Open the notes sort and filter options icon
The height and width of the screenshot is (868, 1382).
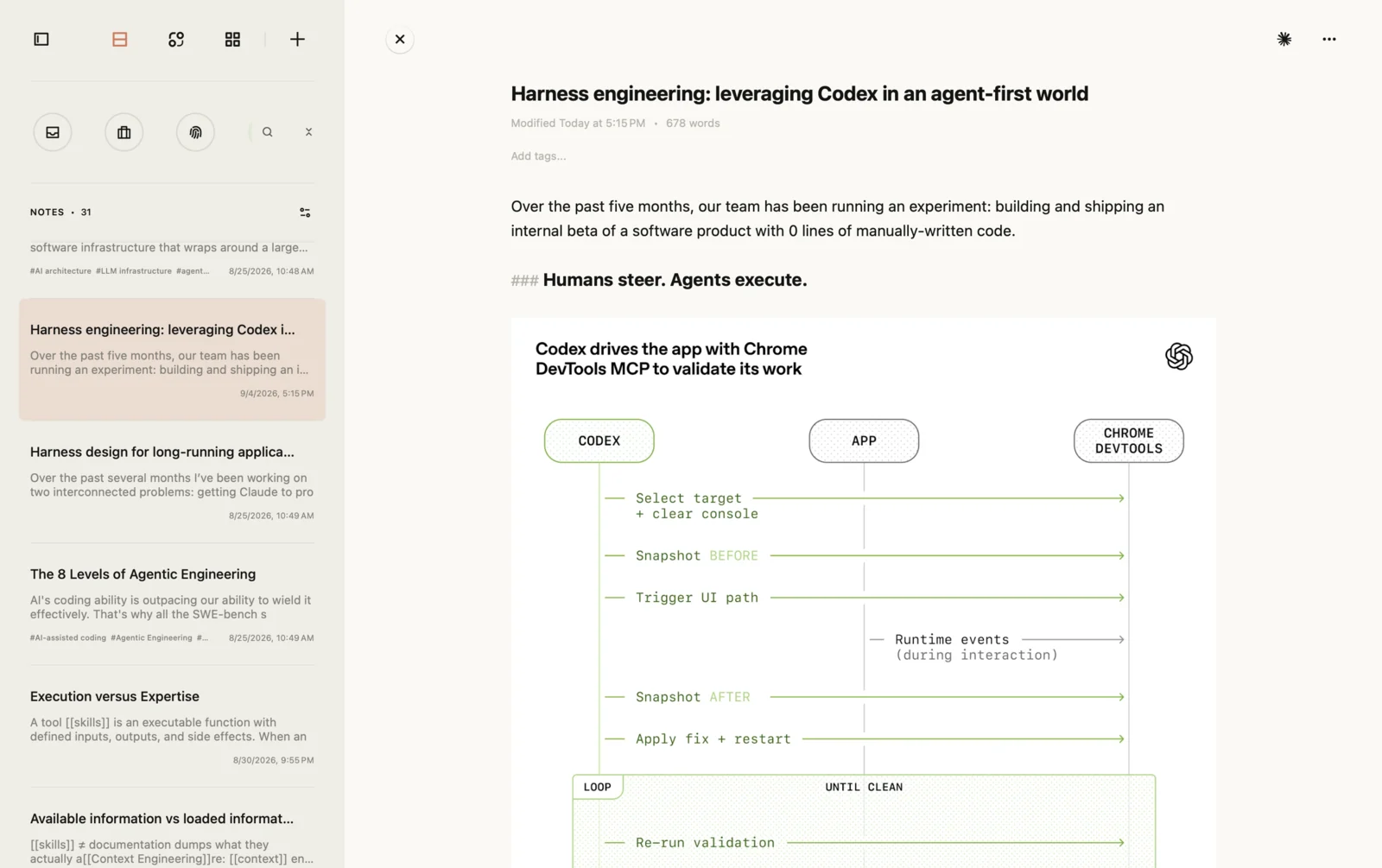[x=305, y=212]
